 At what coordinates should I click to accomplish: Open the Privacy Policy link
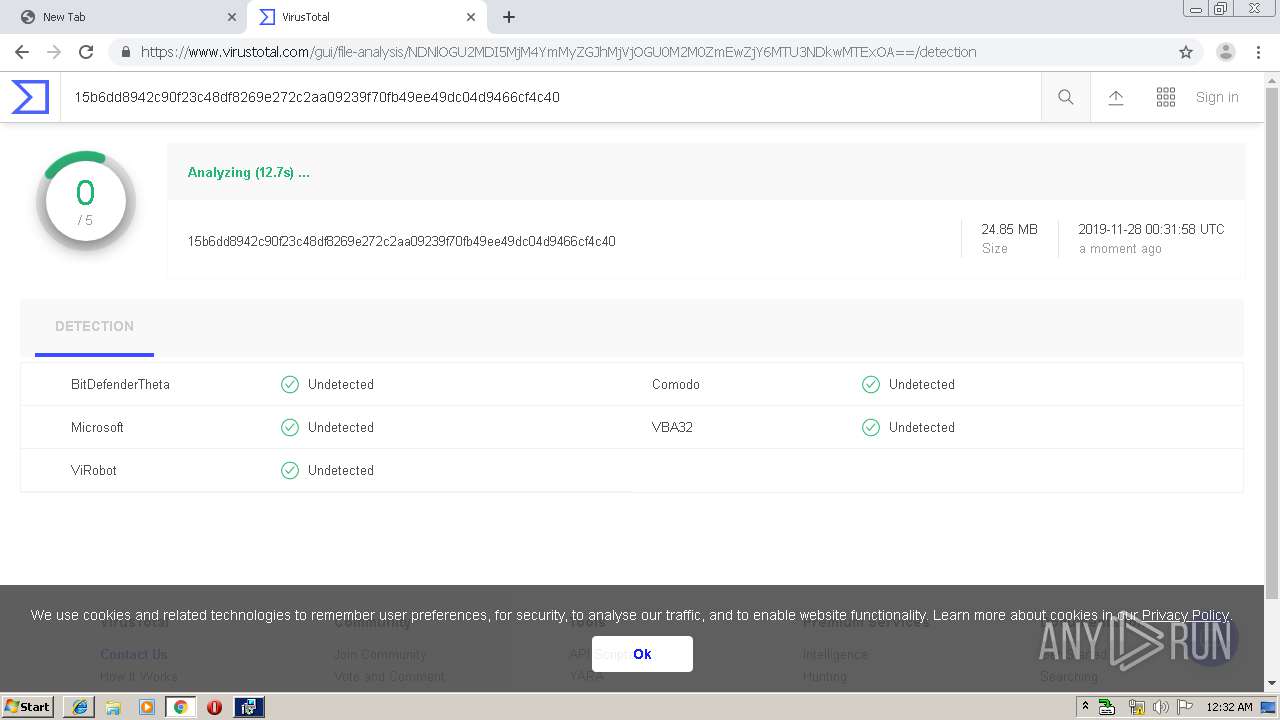click(x=1185, y=615)
